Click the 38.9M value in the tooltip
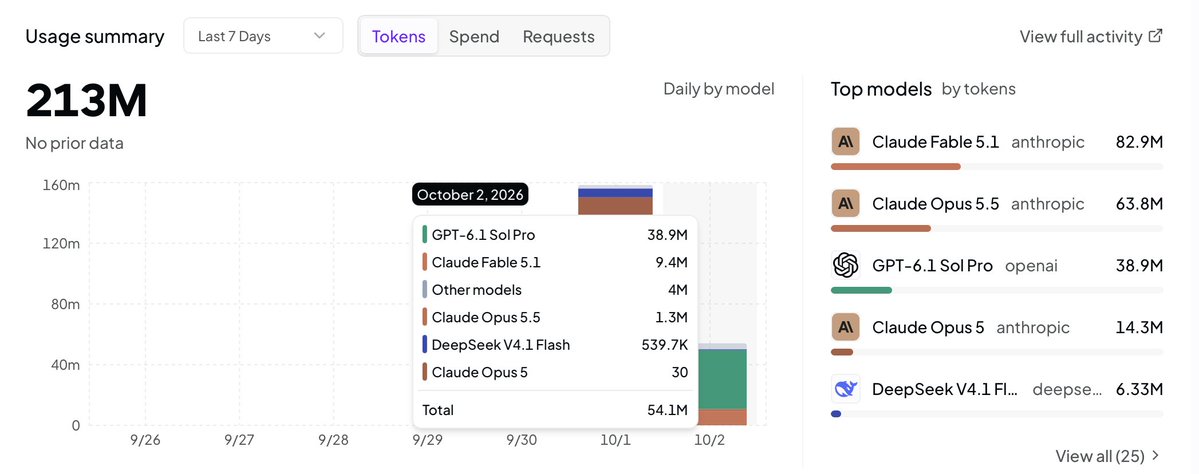Viewport: 1199px width, 474px height. pyautogui.click(x=667, y=235)
